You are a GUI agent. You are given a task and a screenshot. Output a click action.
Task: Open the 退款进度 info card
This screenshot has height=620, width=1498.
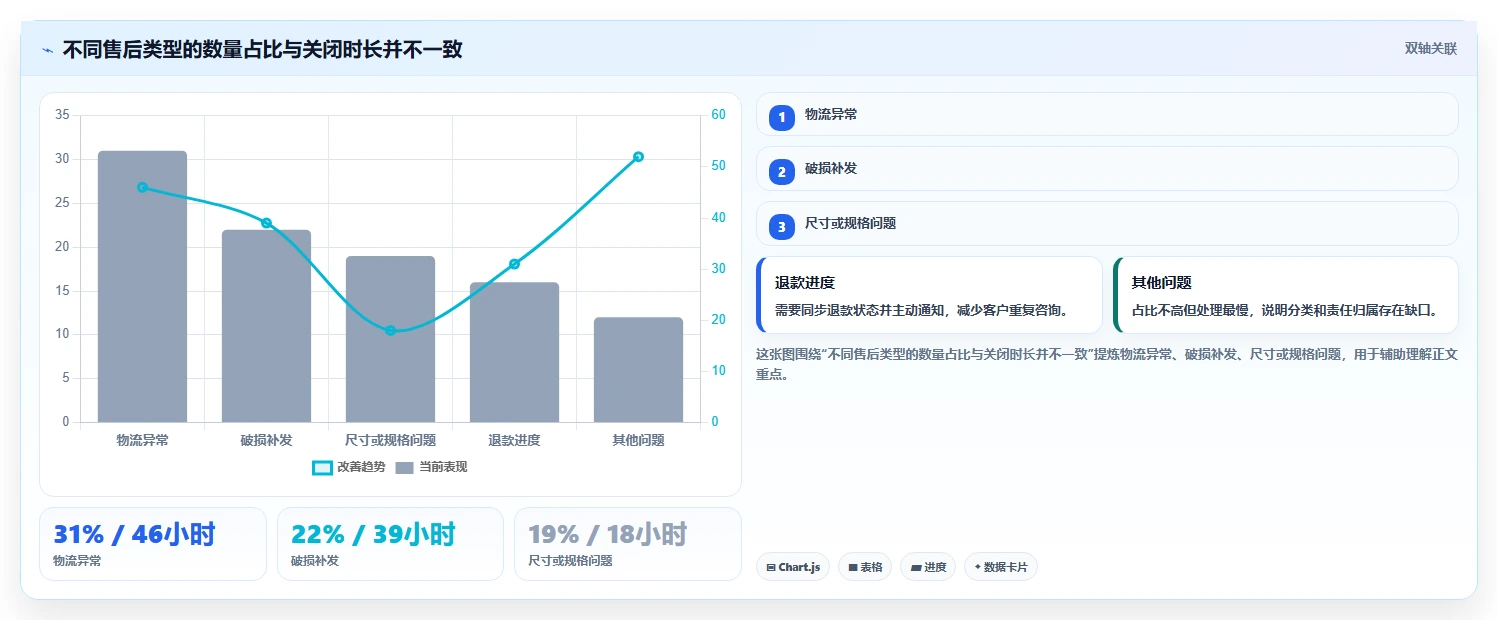tap(930, 295)
